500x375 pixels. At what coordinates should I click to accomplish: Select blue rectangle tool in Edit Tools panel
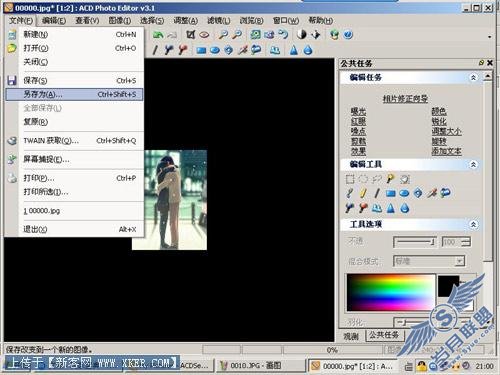390,193
